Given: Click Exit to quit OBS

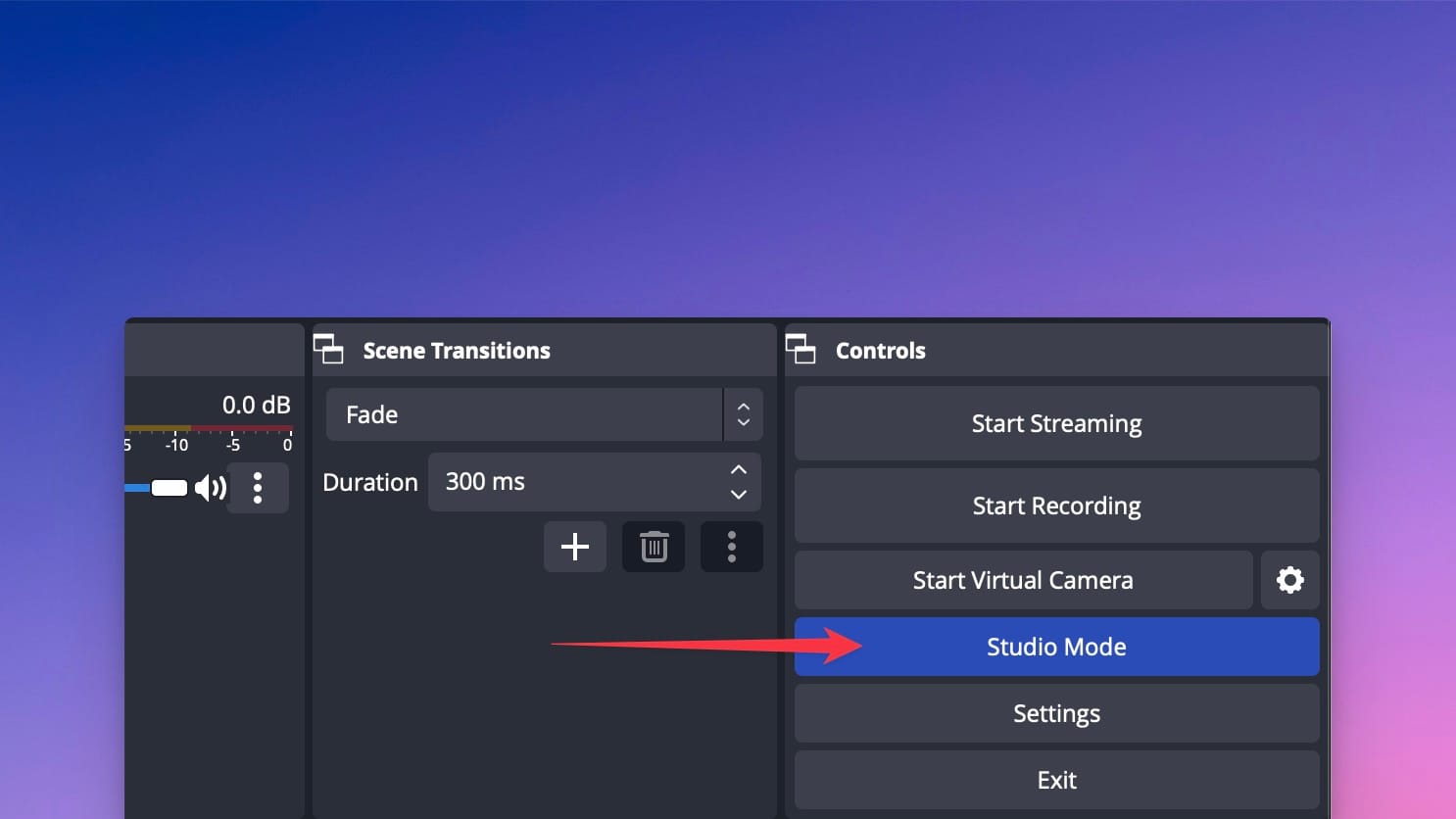Looking at the screenshot, I should tap(1056, 780).
